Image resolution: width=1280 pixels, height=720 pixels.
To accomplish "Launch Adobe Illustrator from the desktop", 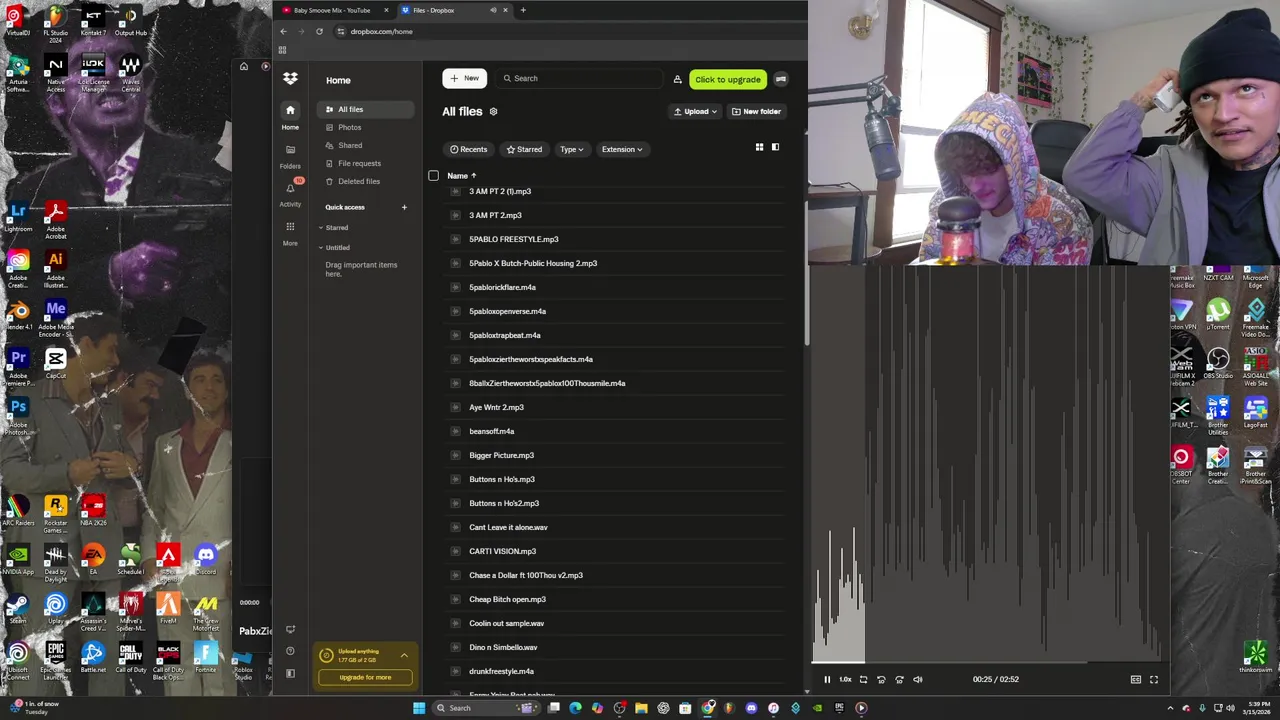I will pyautogui.click(x=55, y=268).
